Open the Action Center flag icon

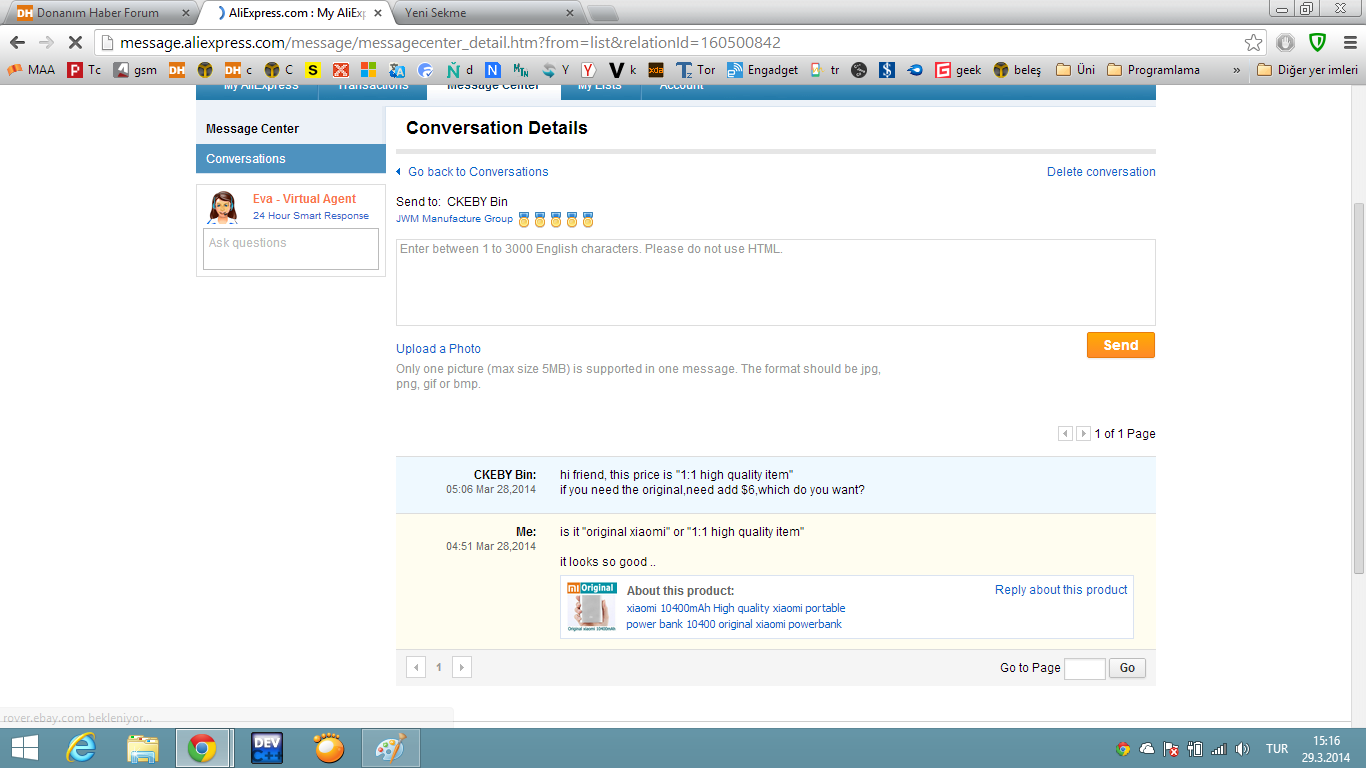tap(1171, 749)
